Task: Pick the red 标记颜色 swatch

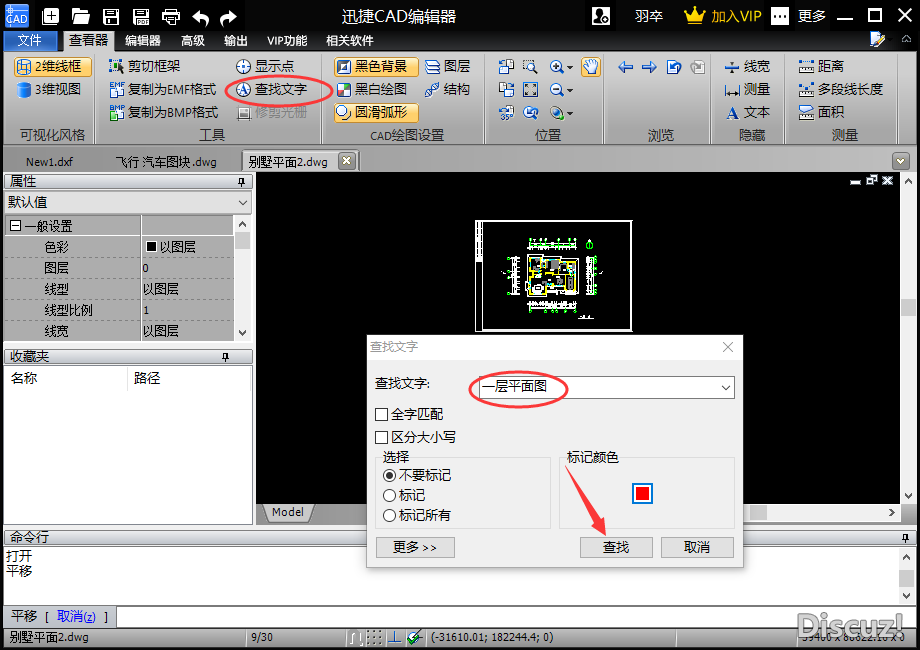Action: [642, 493]
